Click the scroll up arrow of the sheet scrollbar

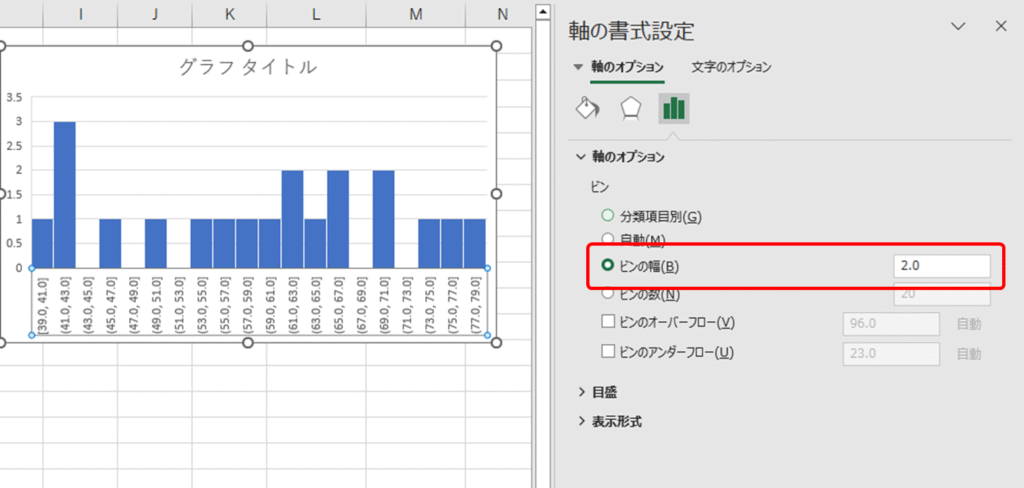543,13
